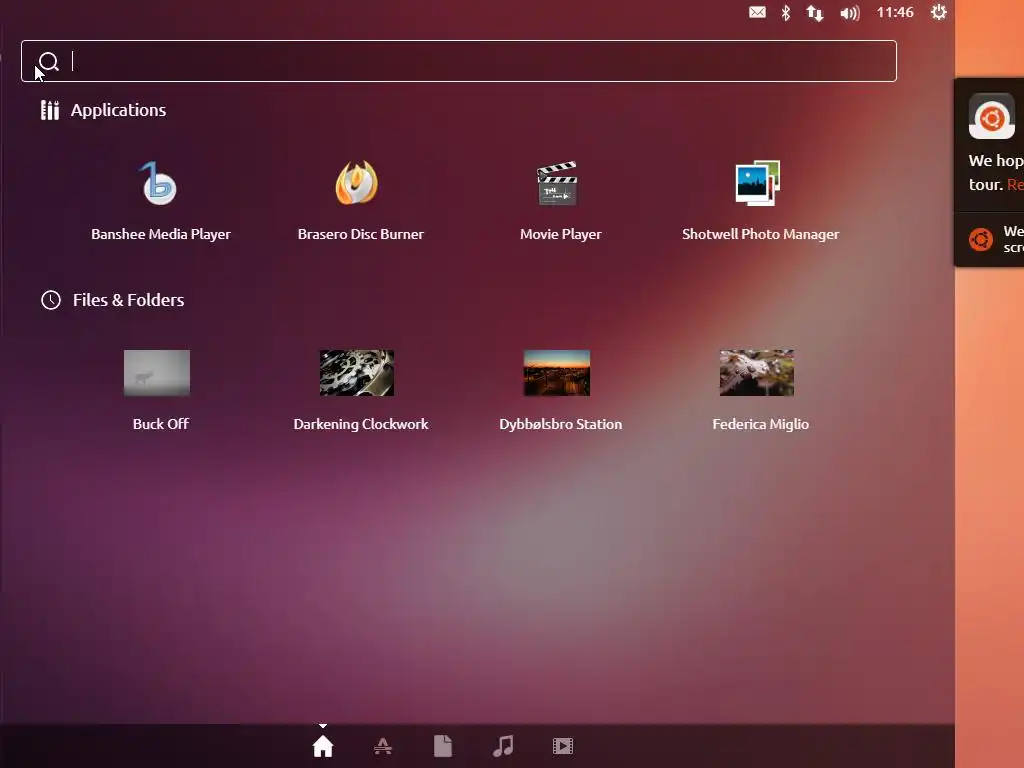The image size is (1024, 768).
Task: Click the Buck Off file name
Action: (x=161, y=424)
